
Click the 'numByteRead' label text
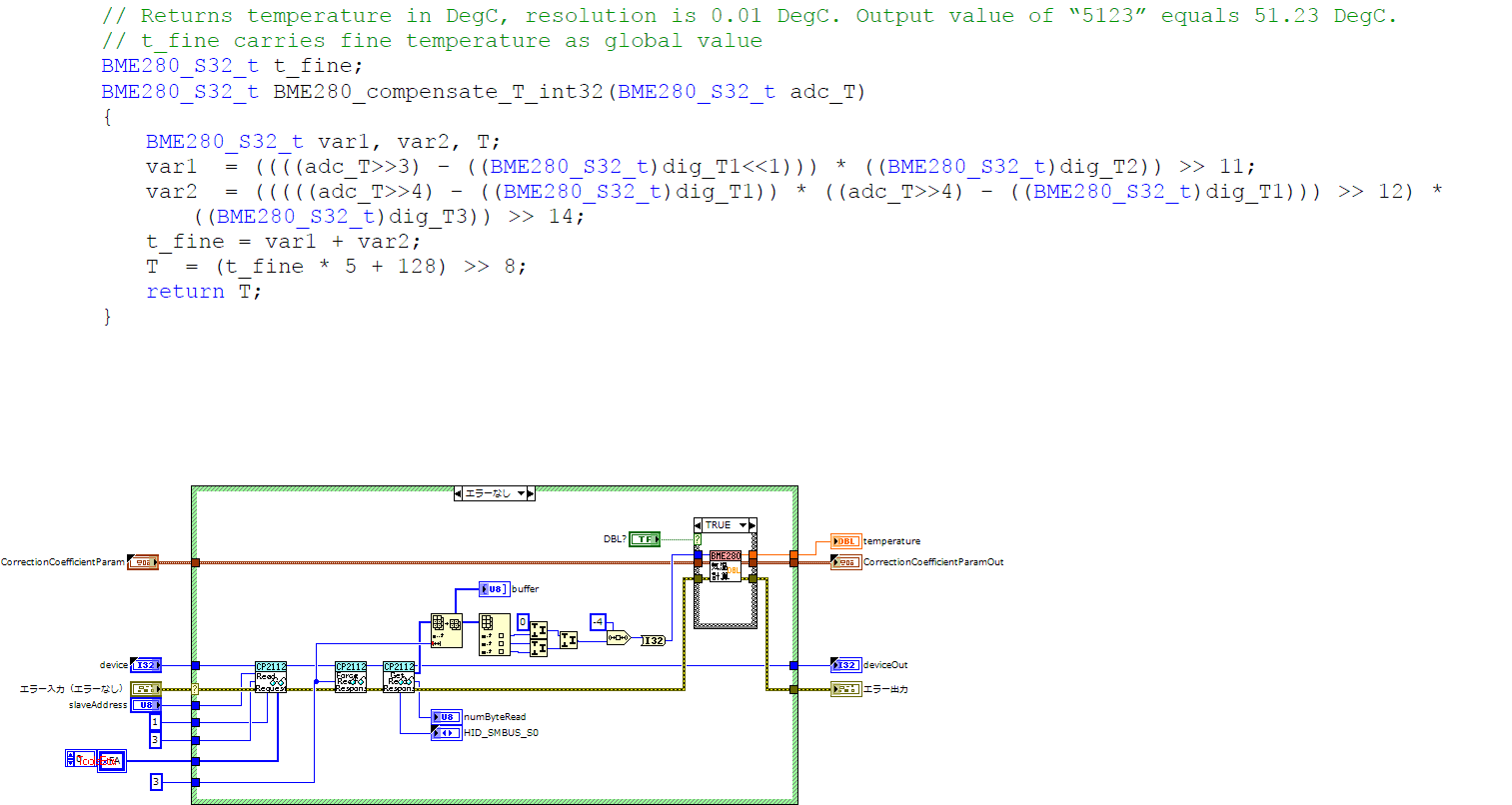tap(495, 717)
